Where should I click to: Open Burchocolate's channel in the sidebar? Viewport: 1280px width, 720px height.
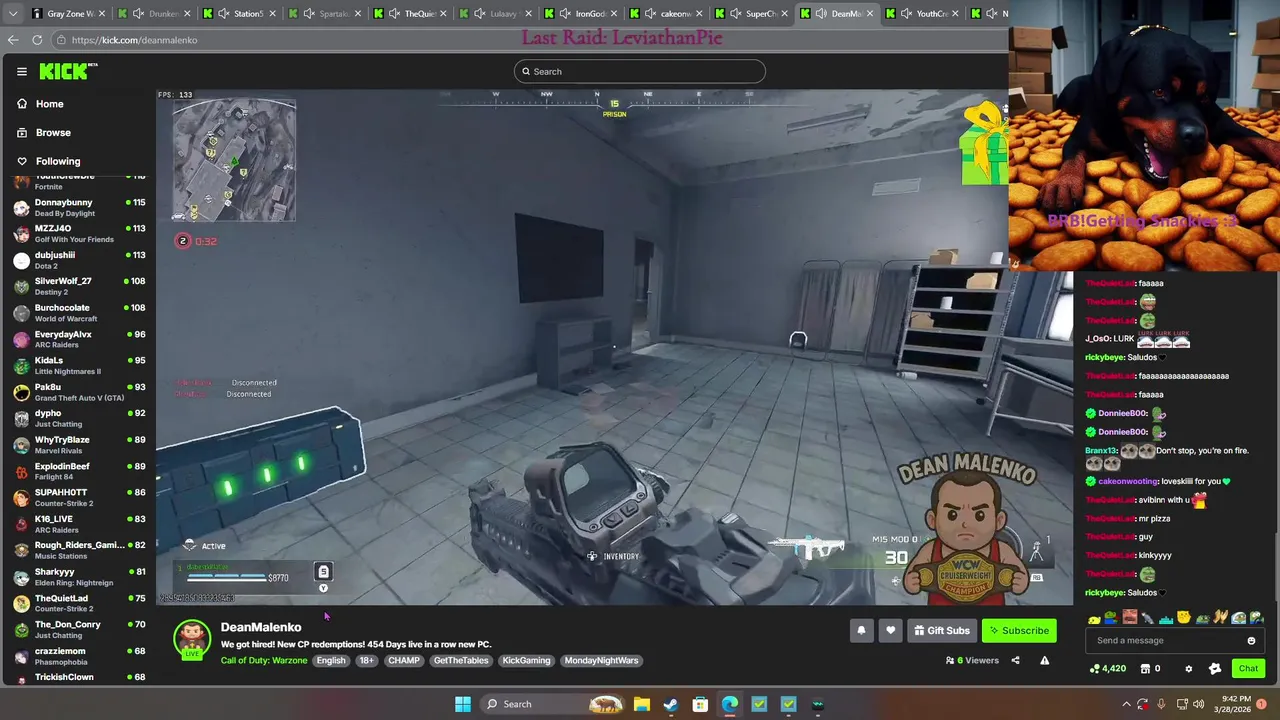78,312
